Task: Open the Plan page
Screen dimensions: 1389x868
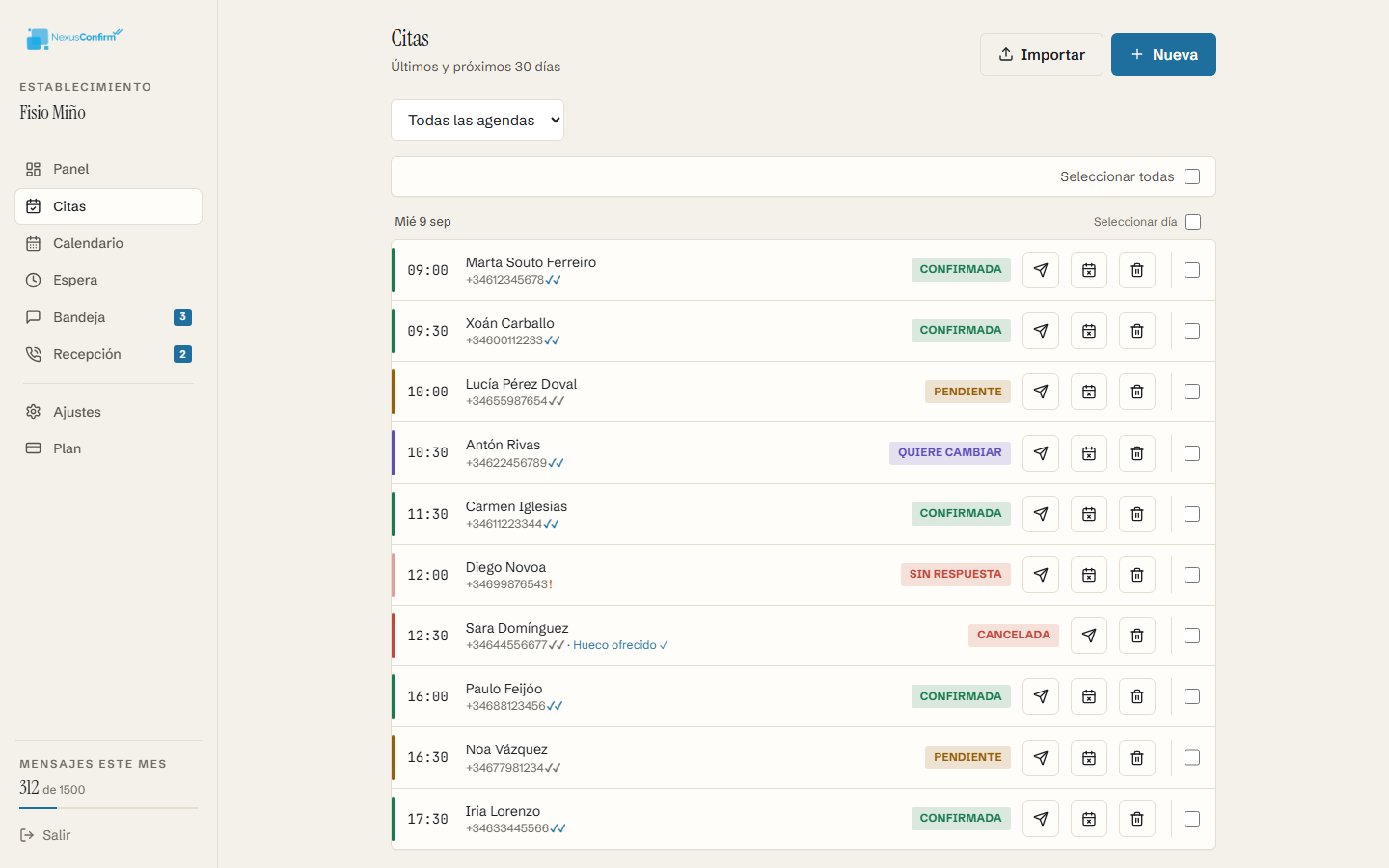Action: [x=108, y=448]
